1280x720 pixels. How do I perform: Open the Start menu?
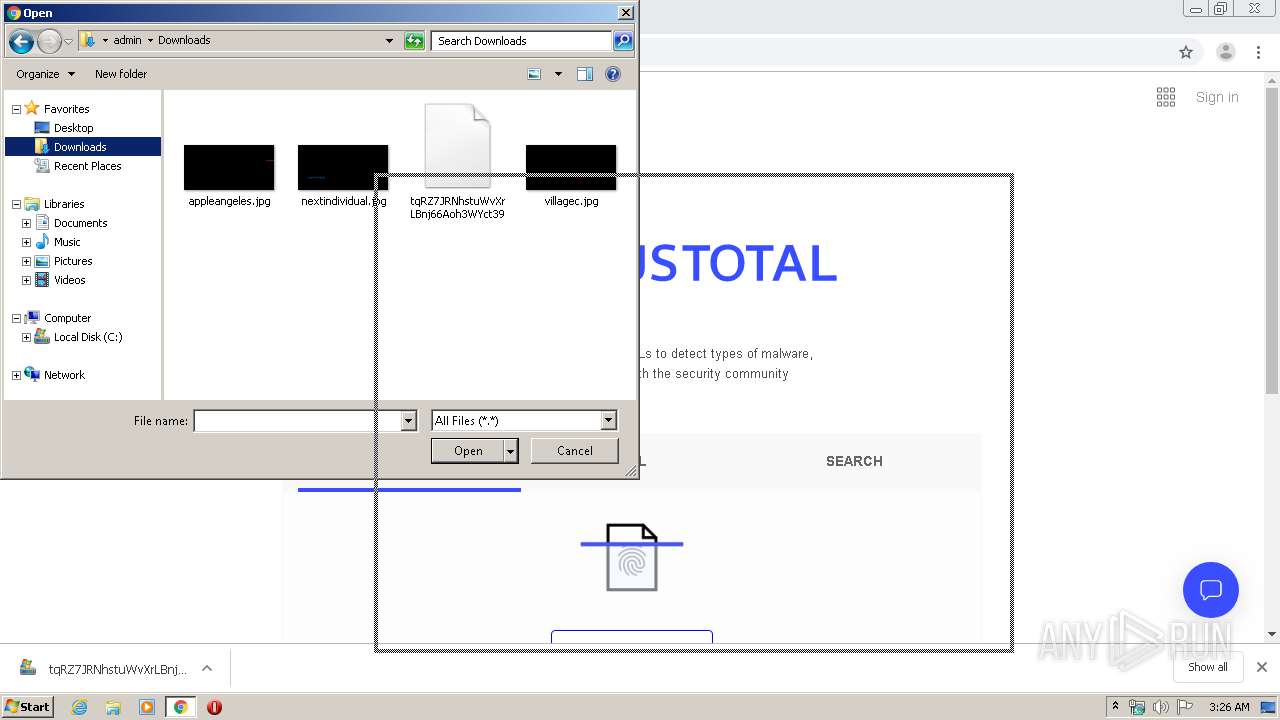pos(27,707)
